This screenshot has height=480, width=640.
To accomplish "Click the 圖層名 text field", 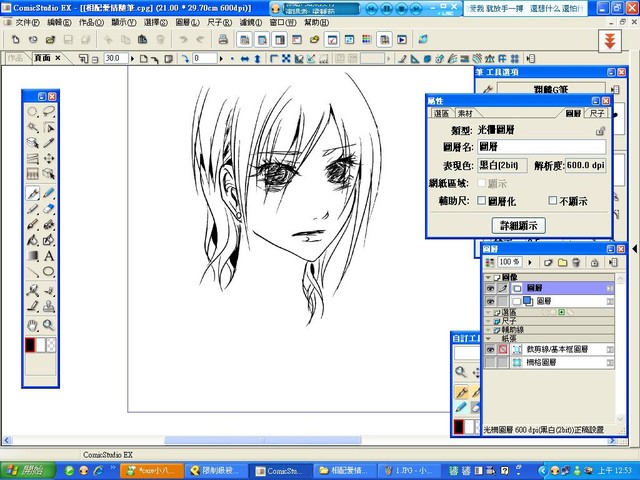I will pyautogui.click(x=542, y=147).
